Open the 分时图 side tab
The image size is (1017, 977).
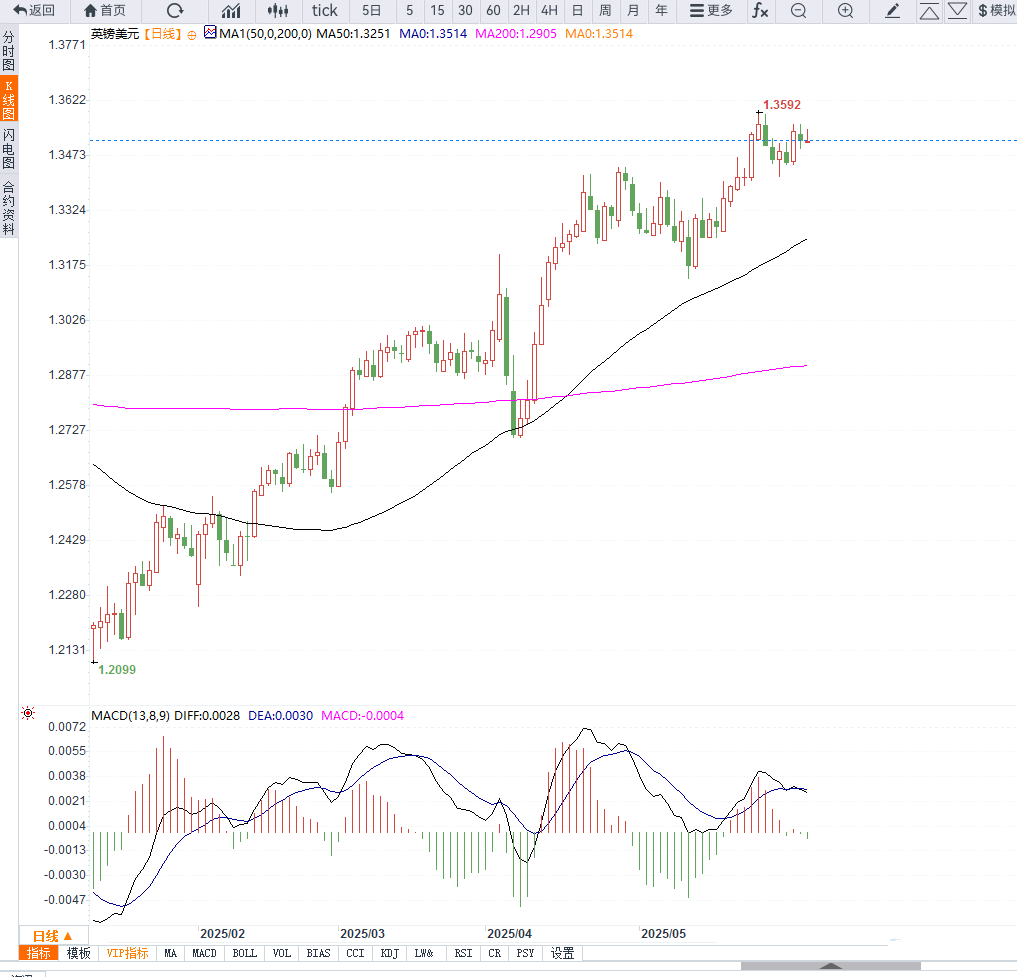(8, 51)
